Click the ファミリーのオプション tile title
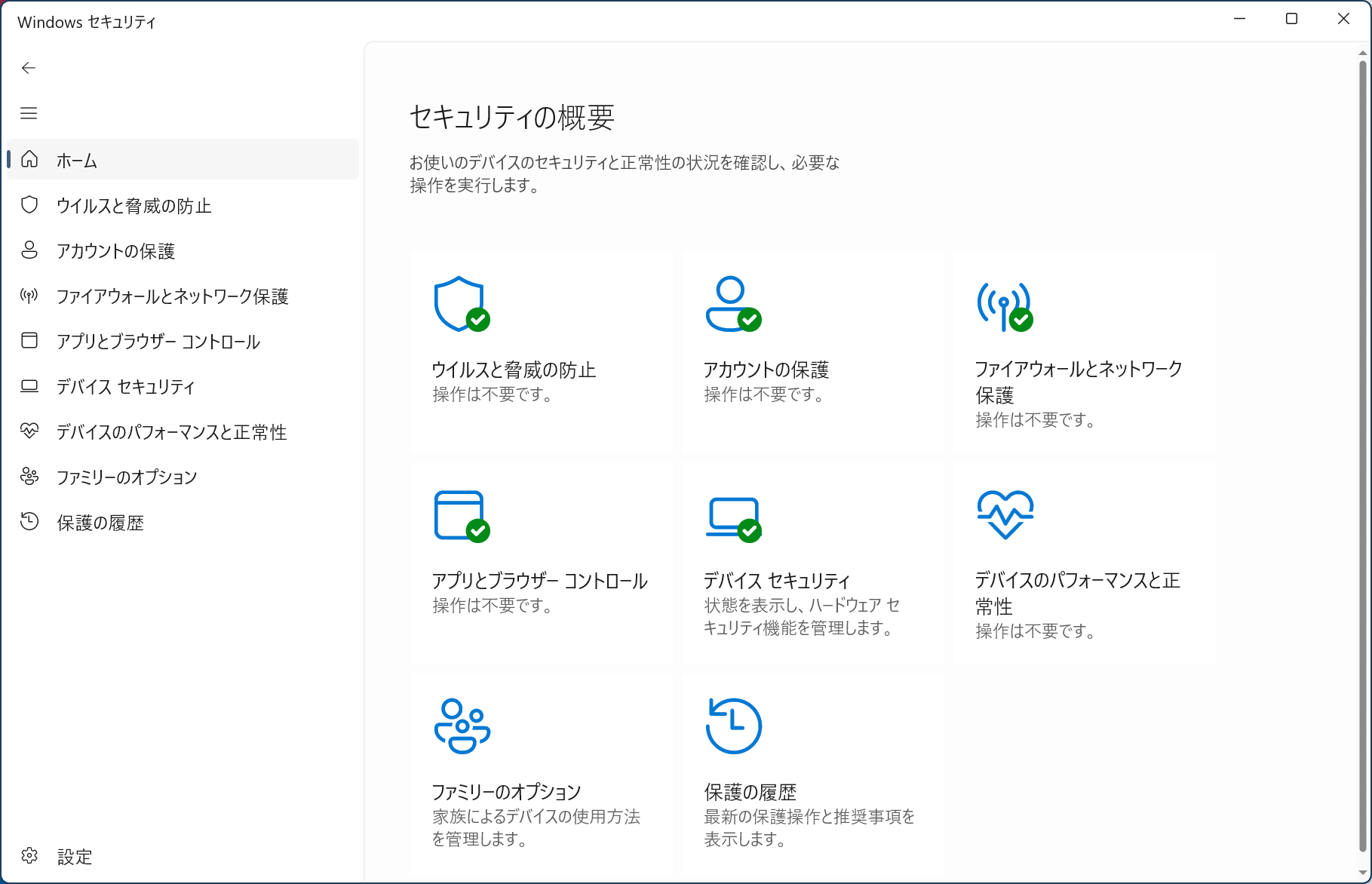Image resolution: width=1372 pixels, height=884 pixels. 506,792
